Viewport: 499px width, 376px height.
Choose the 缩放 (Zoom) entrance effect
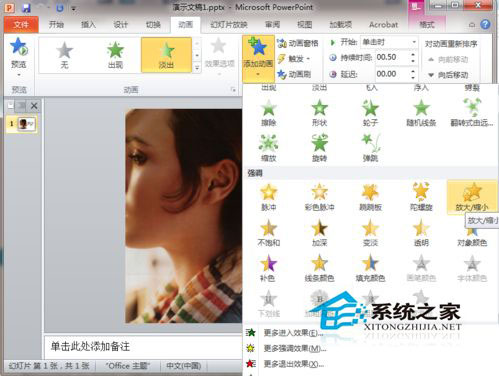[269, 148]
